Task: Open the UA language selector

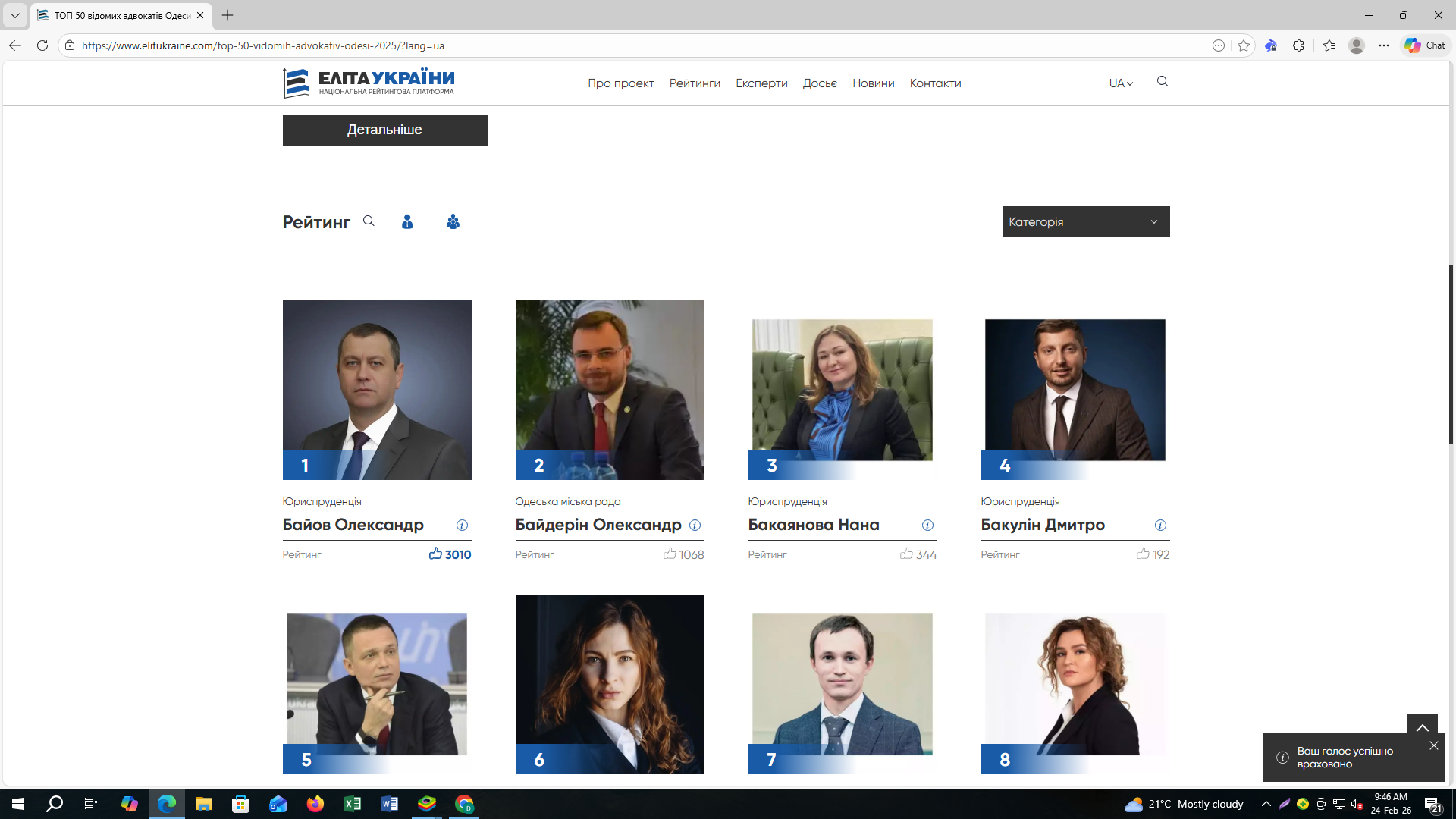Action: [1120, 83]
